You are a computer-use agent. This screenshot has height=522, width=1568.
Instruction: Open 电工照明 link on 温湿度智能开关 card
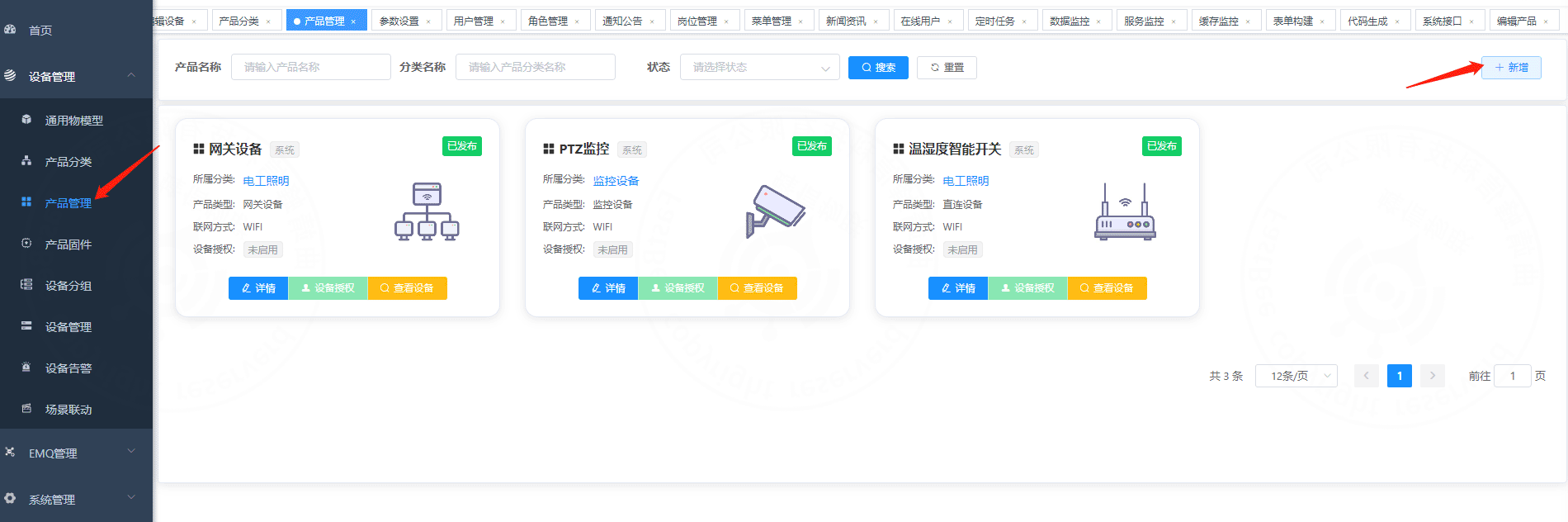pos(966,181)
